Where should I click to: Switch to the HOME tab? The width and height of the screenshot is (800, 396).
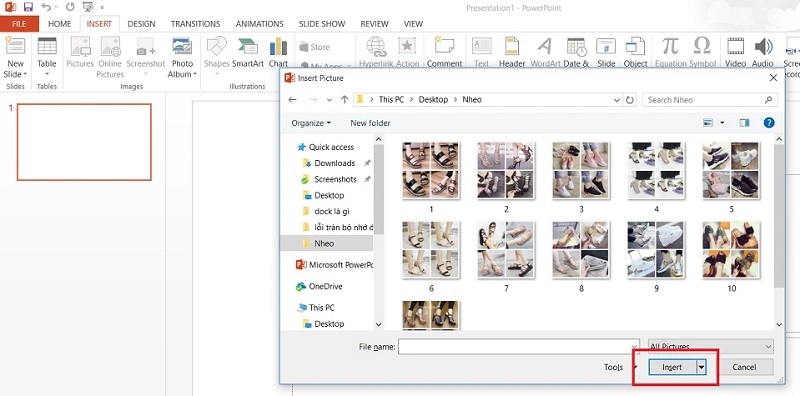(60, 24)
